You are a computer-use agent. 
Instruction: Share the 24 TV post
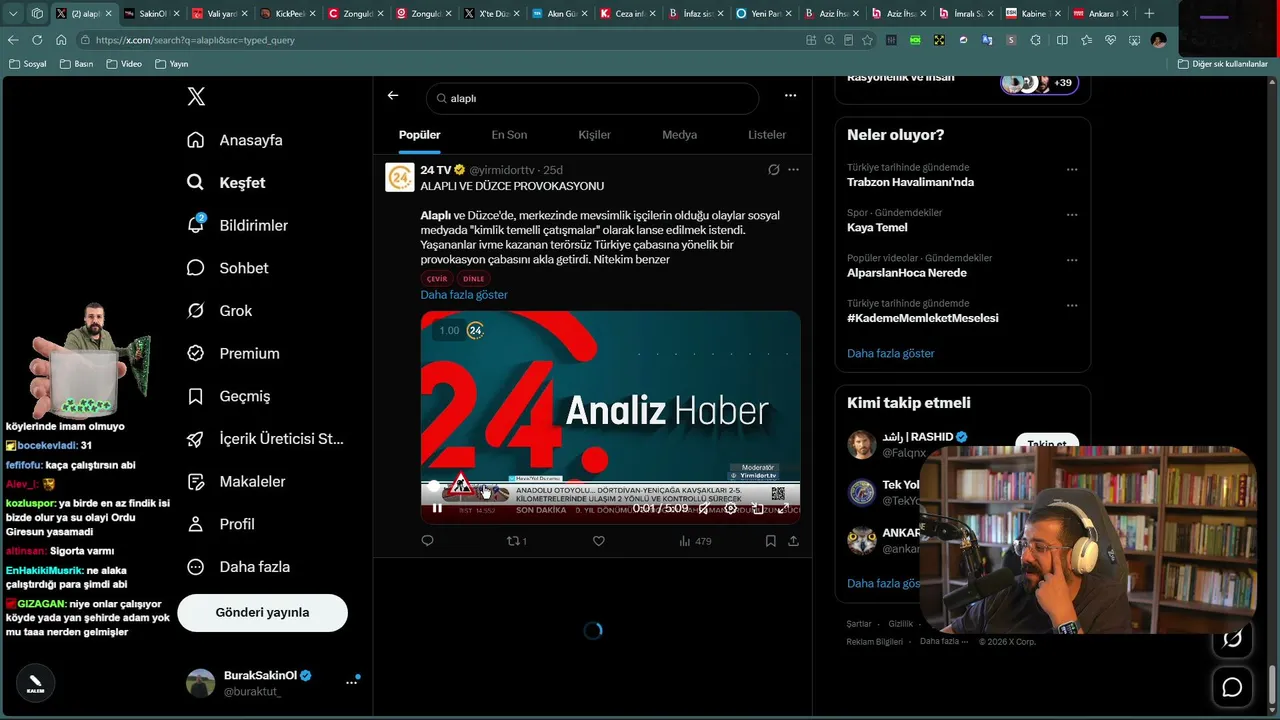(x=794, y=541)
